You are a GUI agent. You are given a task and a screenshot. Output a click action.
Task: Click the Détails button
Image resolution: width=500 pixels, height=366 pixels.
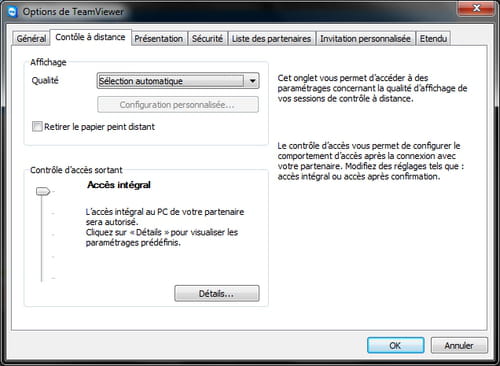coord(217,294)
